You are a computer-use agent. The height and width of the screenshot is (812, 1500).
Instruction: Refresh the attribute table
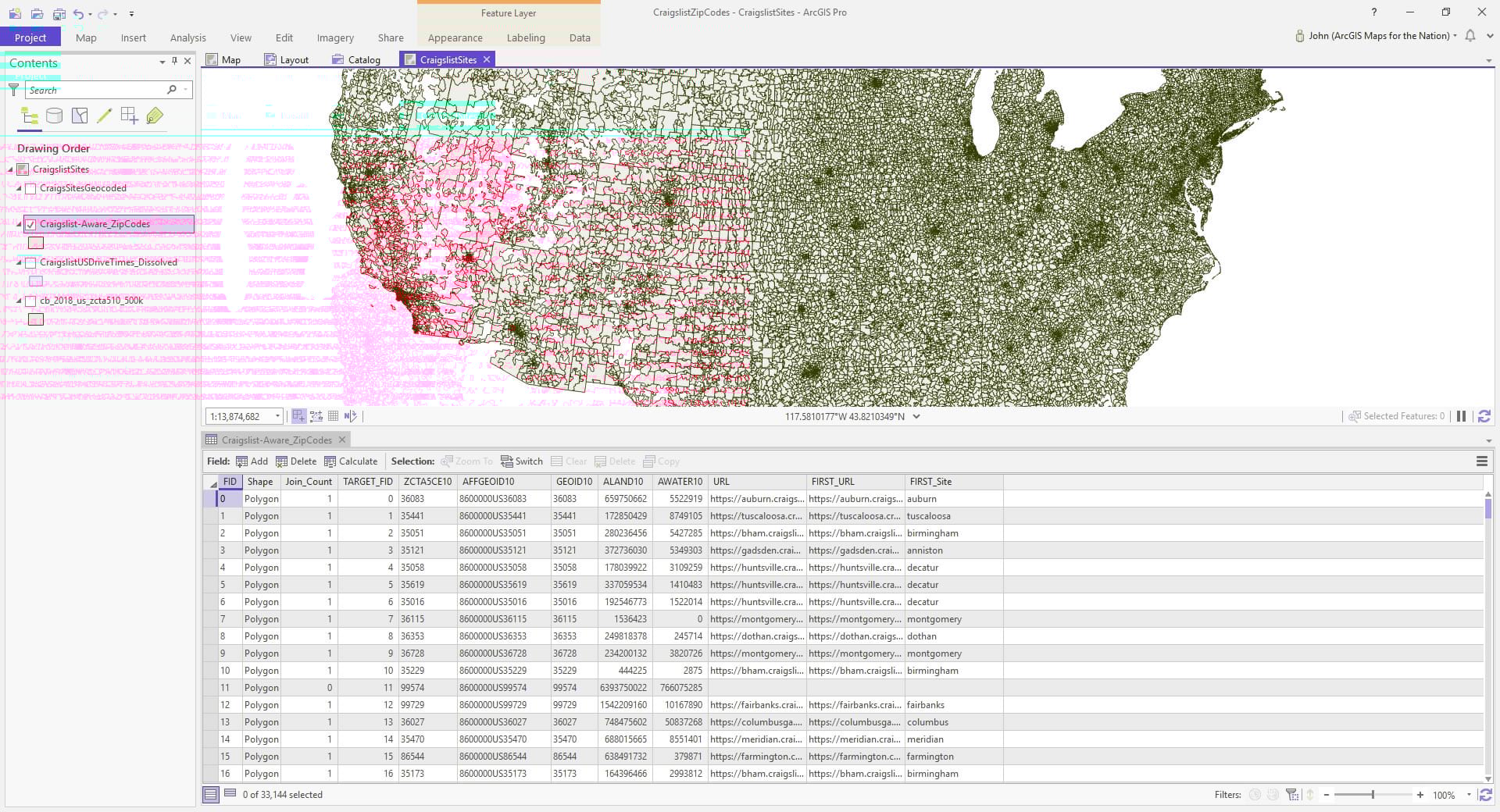(1485, 795)
